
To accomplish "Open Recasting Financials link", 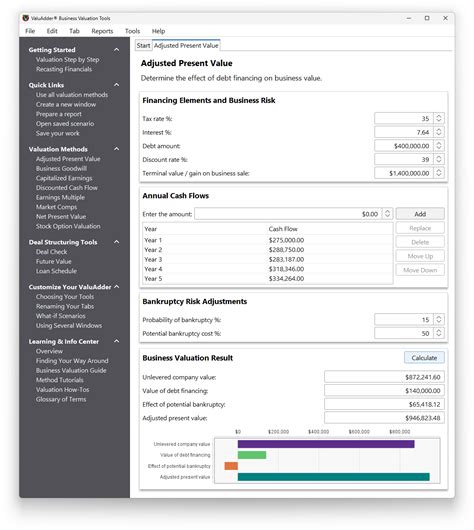I will [64, 69].
